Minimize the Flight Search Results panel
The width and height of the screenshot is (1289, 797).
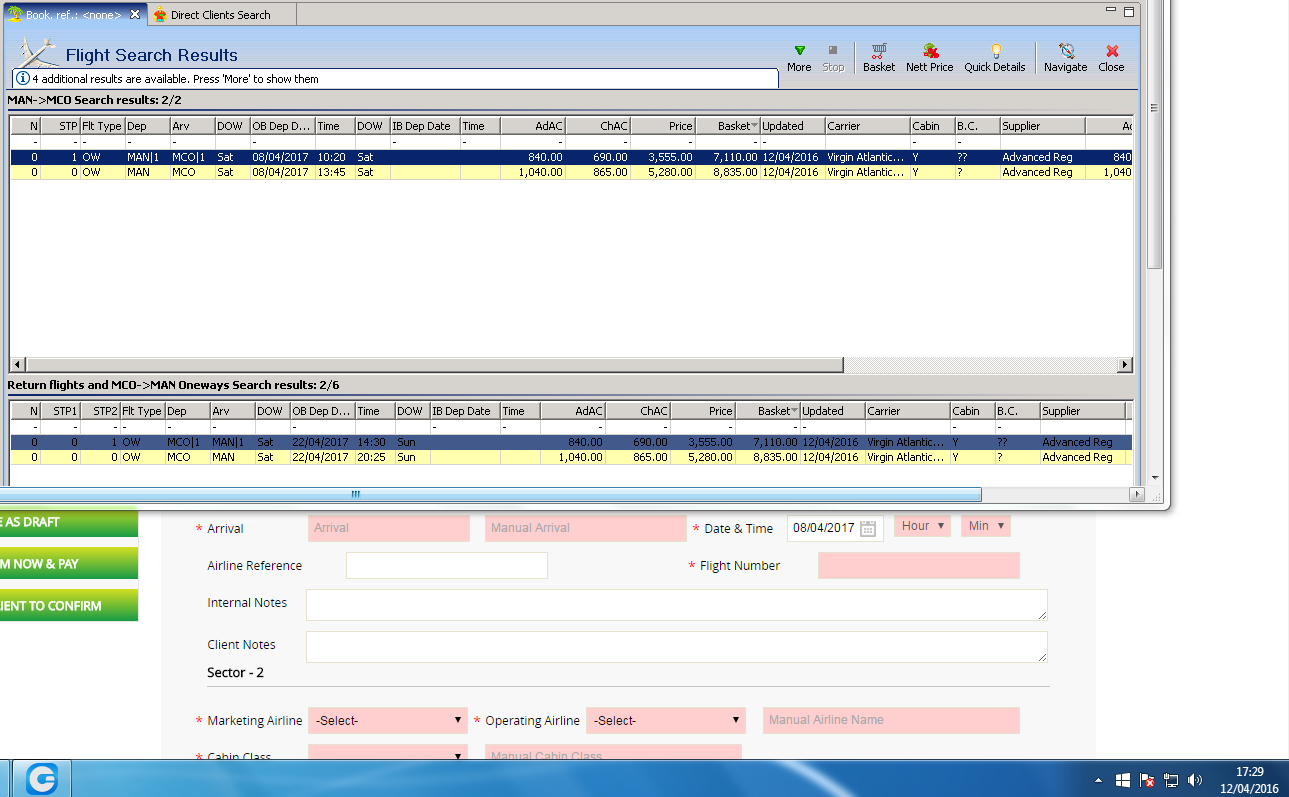(1111, 11)
